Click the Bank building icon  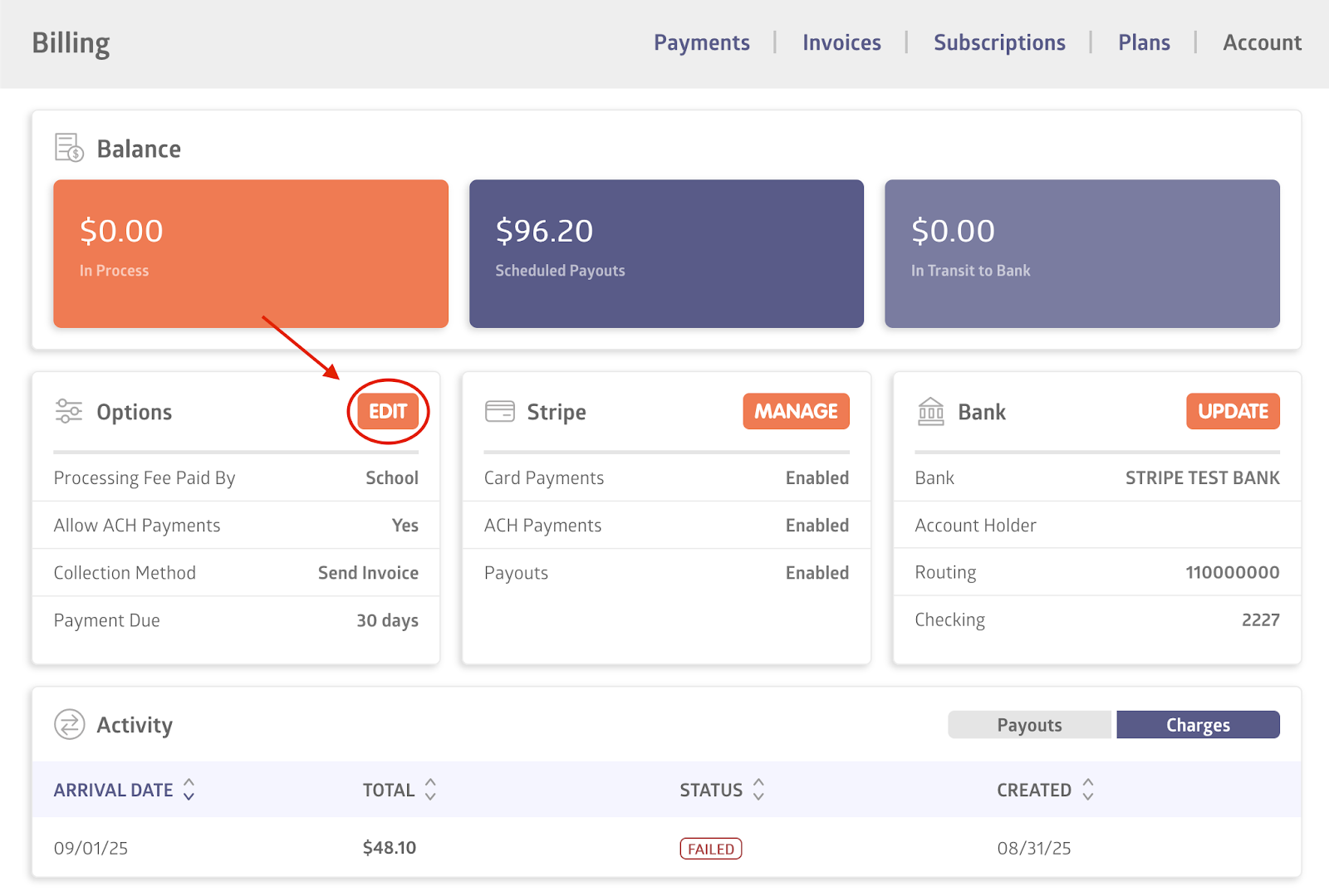click(x=931, y=411)
